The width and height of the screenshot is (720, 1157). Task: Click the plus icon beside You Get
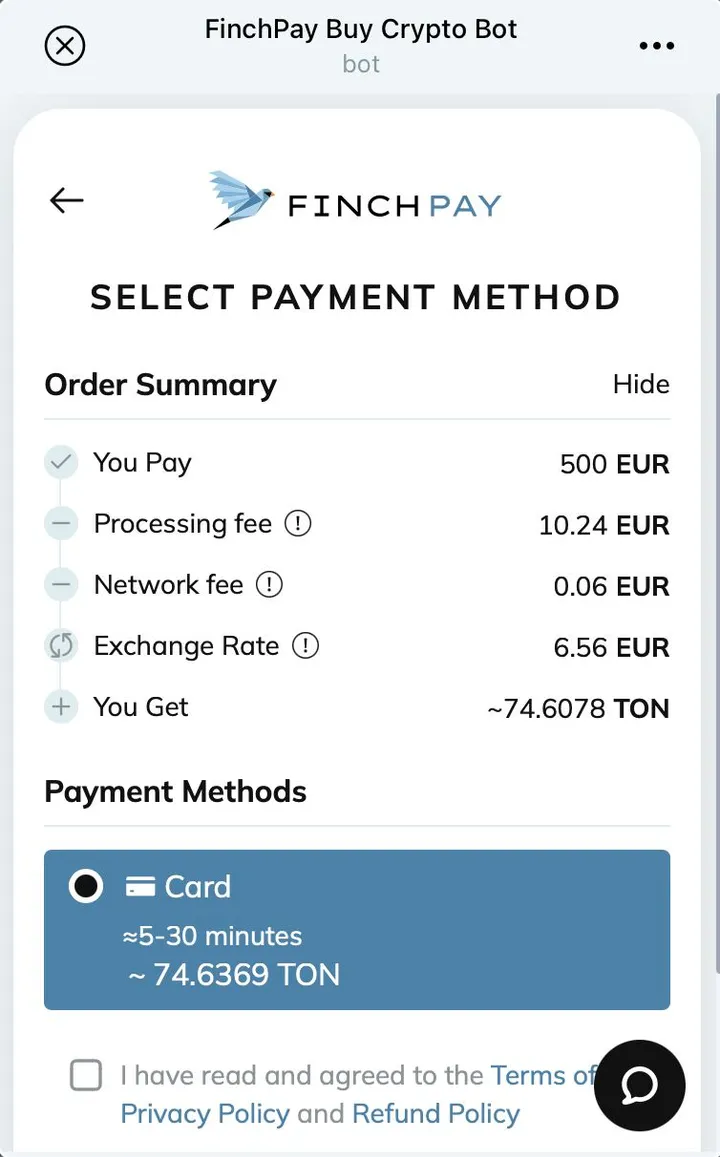(61, 706)
